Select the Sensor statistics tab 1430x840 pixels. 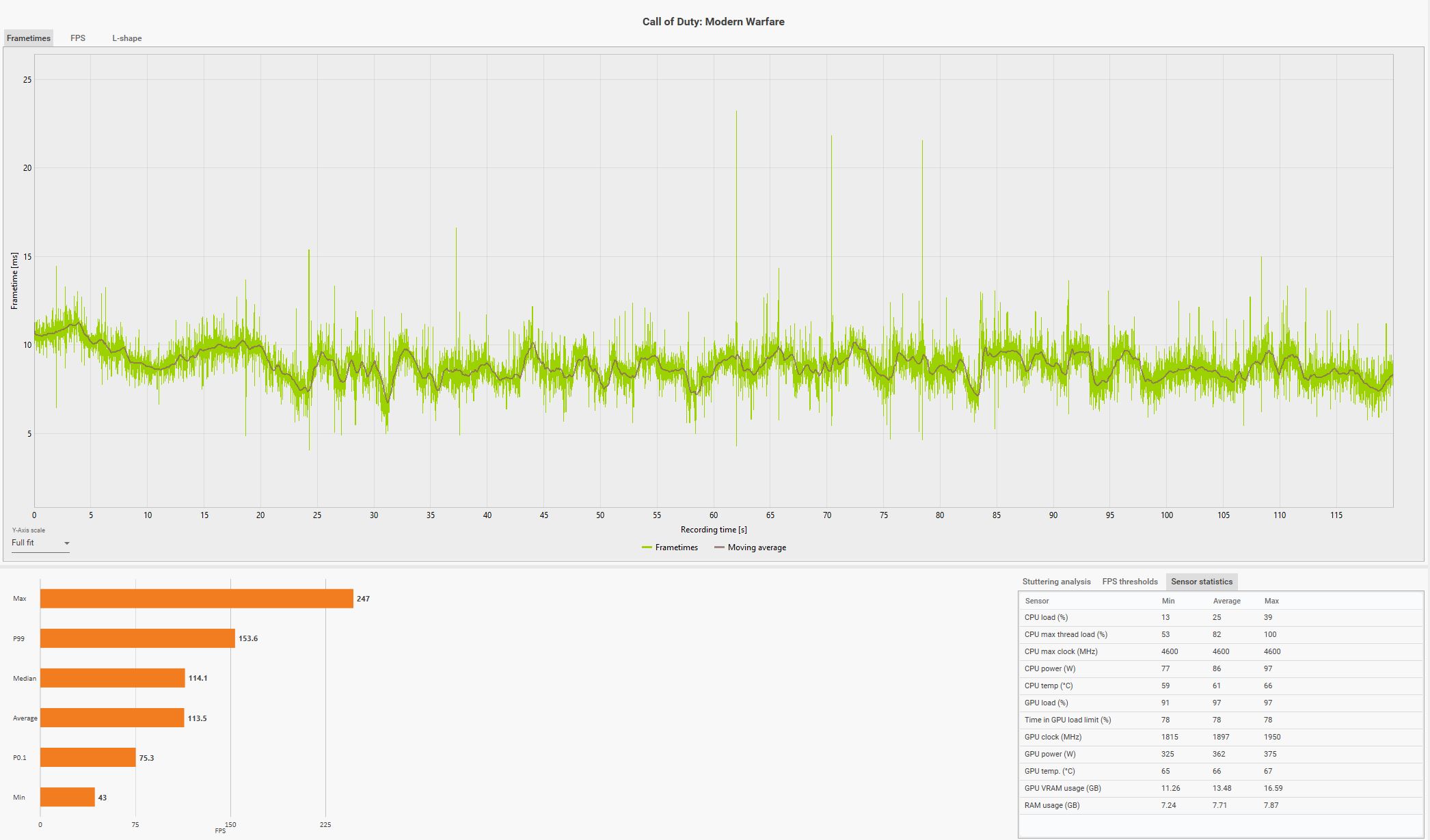pyautogui.click(x=1201, y=582)
